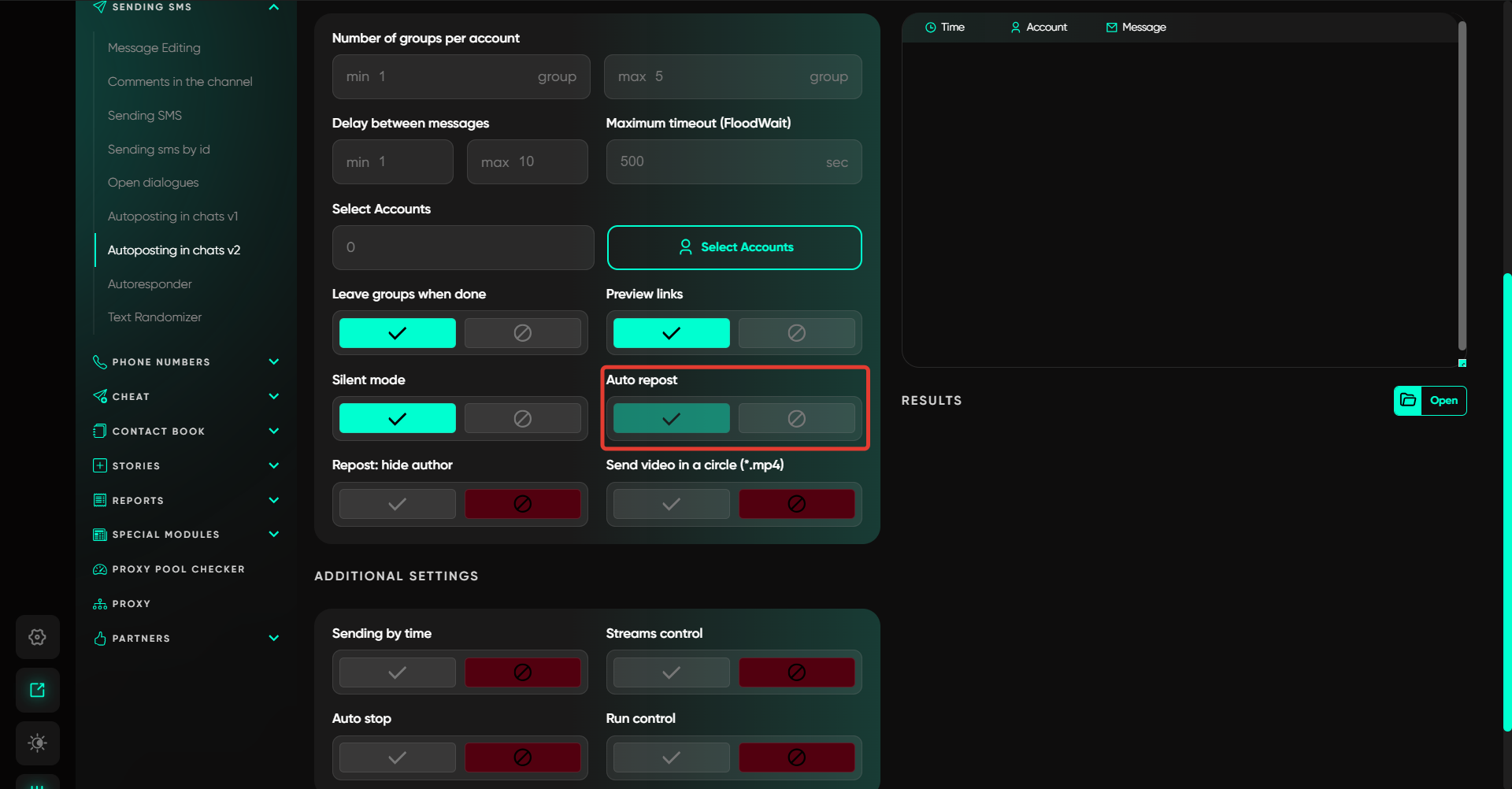The height and width of the screenshot is (789, 1512).
Task: Disable Leave groups when done
Action: 522,333
